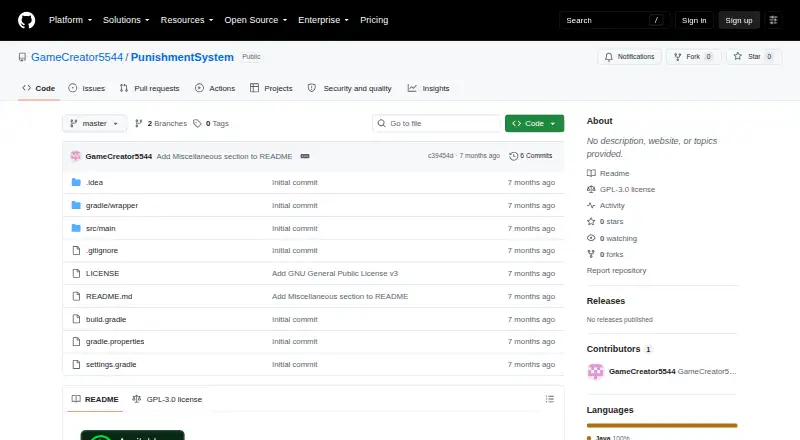Open GameCreator5544 owner link in title

(77, 57)
